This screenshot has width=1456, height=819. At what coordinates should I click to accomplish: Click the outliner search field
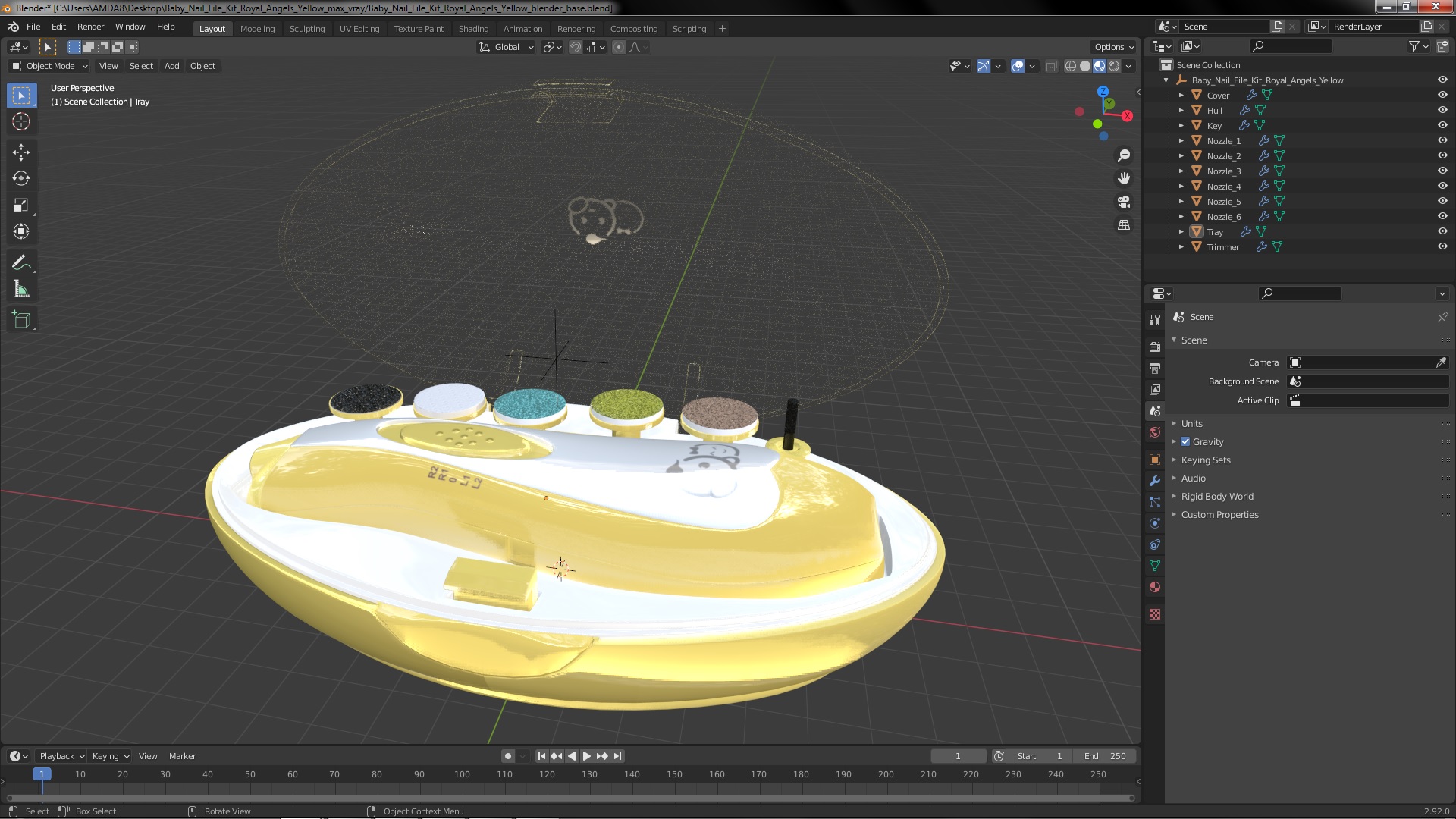click(x=1291, y=46)
